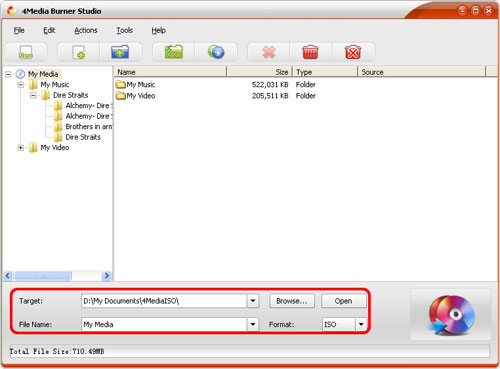Click the red X delete toolbar icon

coord(269,52)
